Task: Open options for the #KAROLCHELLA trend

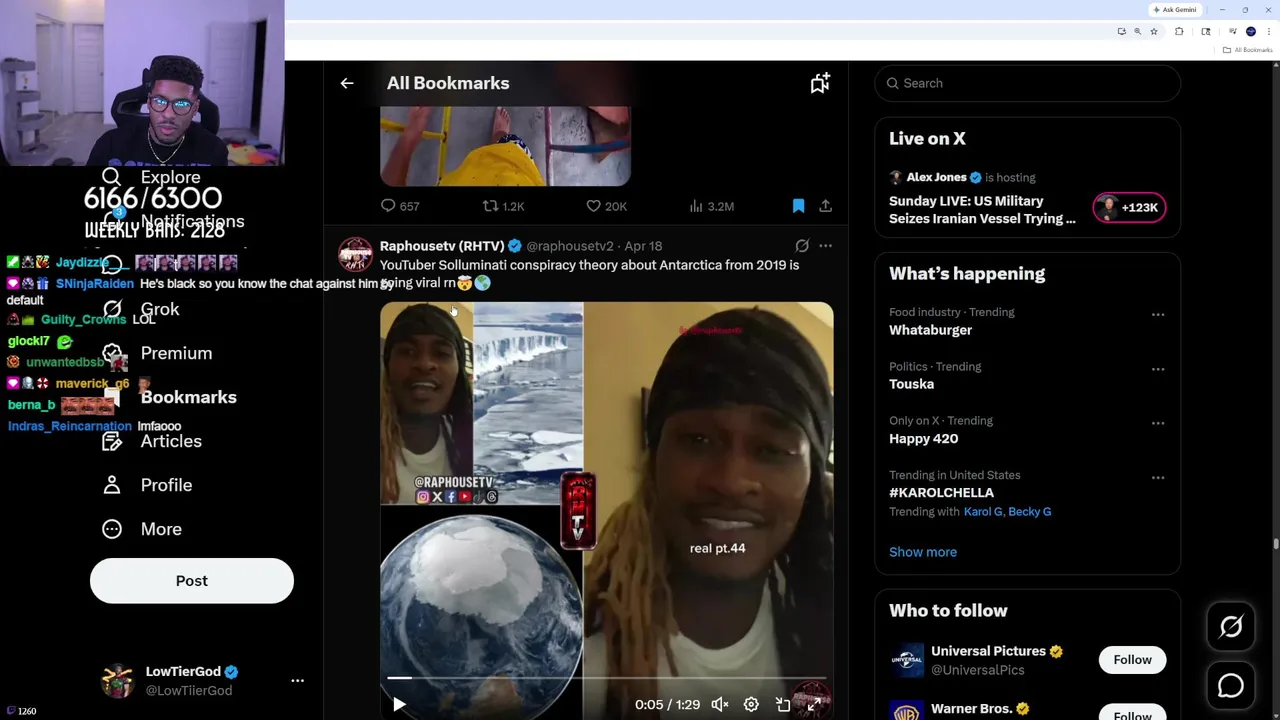Action: (1158, 477)
